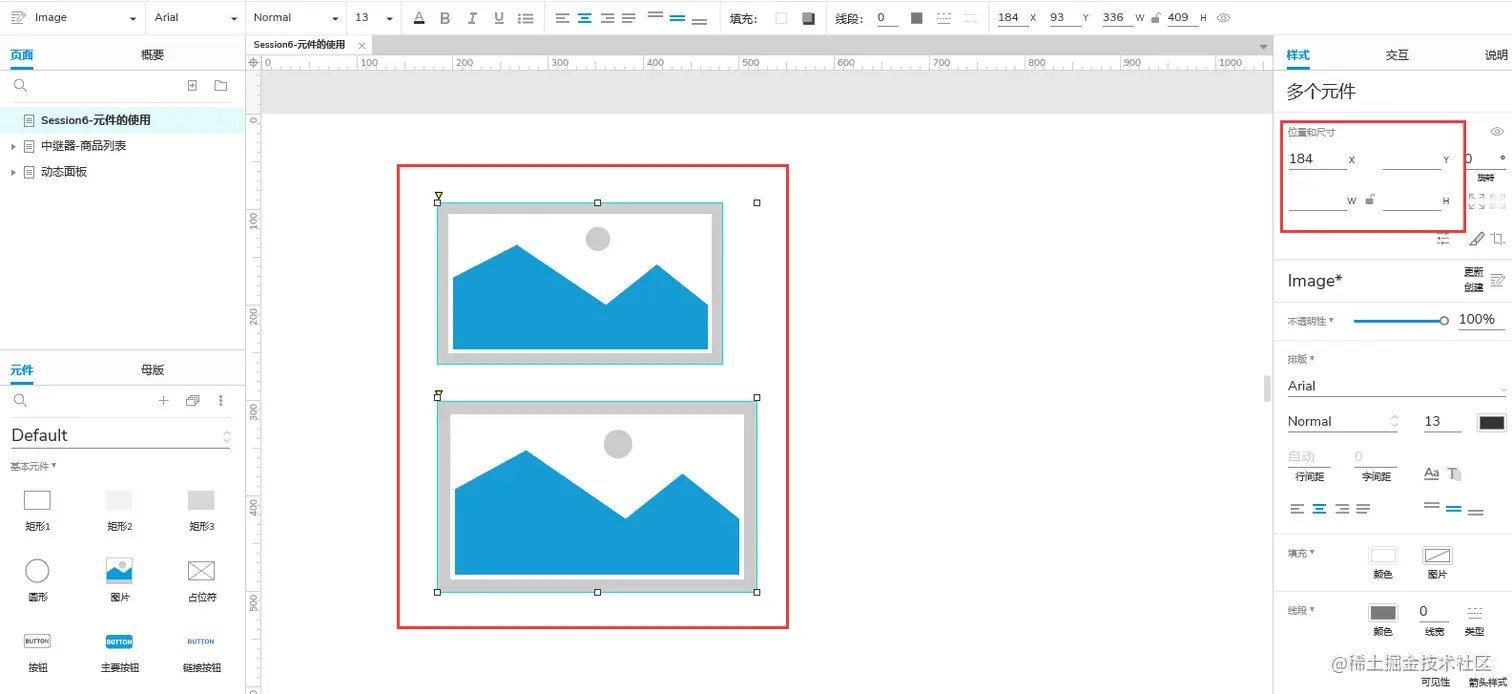The image size is (1512, 694).
Task: Open the font color swatch in style panel
Action: coord(1492,422)
